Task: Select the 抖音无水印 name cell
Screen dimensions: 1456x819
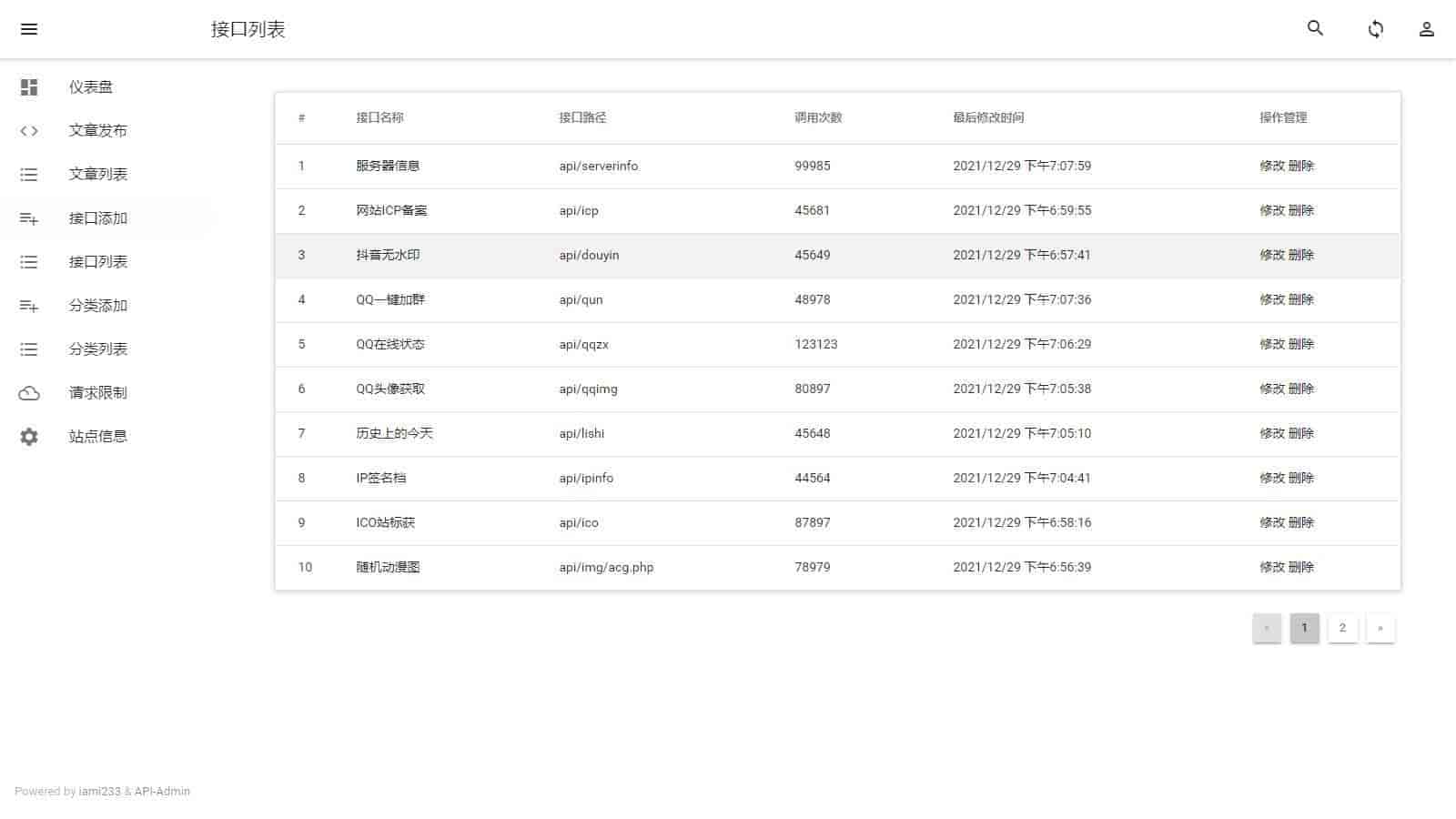Action: [x=388, y=255]
